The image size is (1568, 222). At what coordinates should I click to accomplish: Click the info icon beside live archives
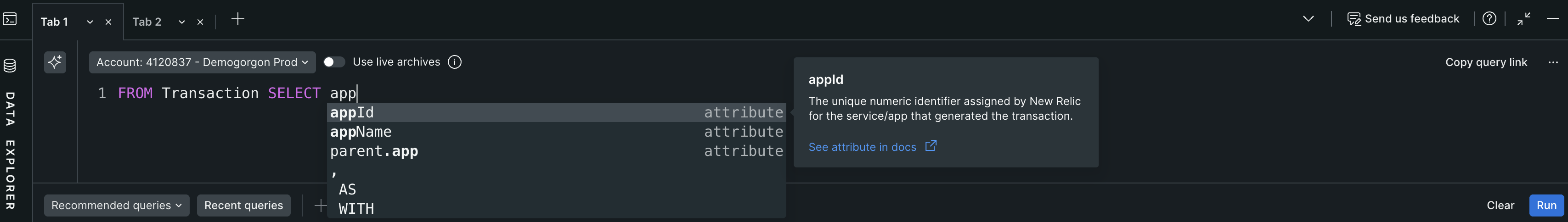pyautogui.click(x=455, y=62)
